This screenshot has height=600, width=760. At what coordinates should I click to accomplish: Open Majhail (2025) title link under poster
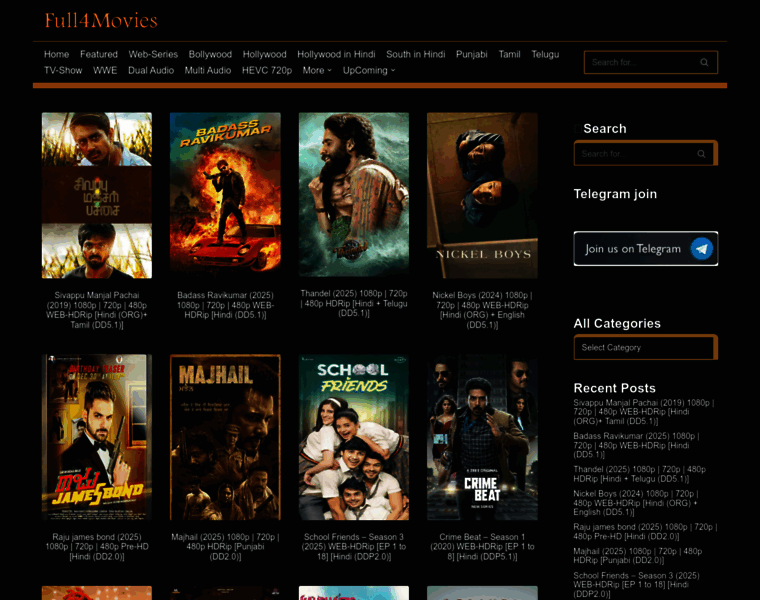click(x=225, y=547)
